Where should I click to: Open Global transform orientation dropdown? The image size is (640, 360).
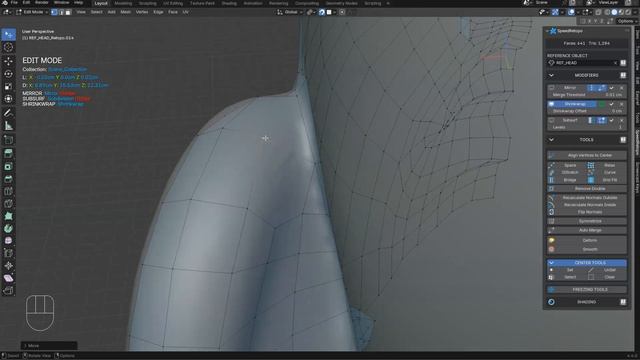click(290, 12)
